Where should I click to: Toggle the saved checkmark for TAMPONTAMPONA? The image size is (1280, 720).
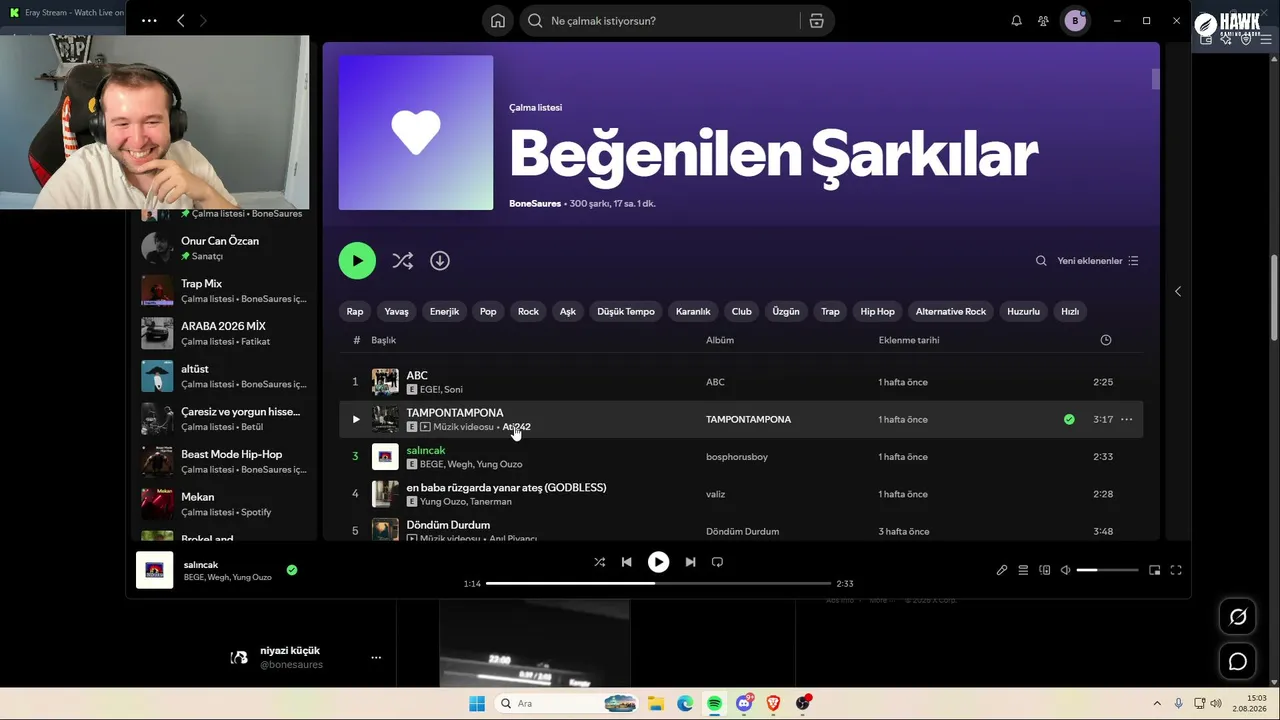pyautogui.click(x=1069, y=420)
